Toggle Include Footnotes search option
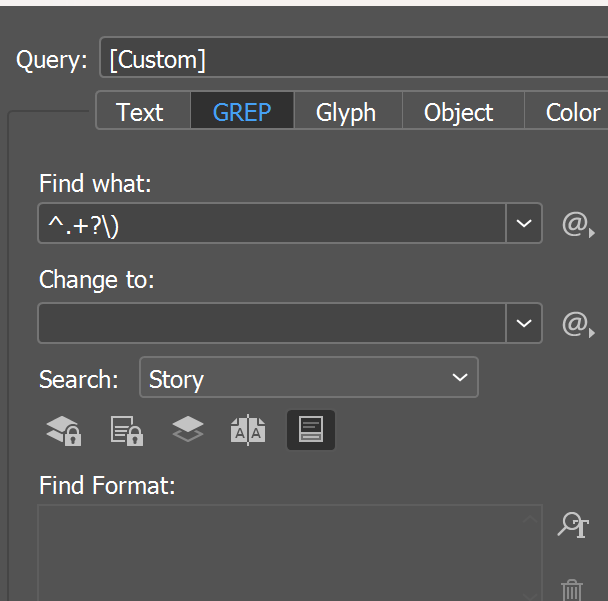Image resolution: width=608 pixels, height=601 pixels. click(311, 430)
